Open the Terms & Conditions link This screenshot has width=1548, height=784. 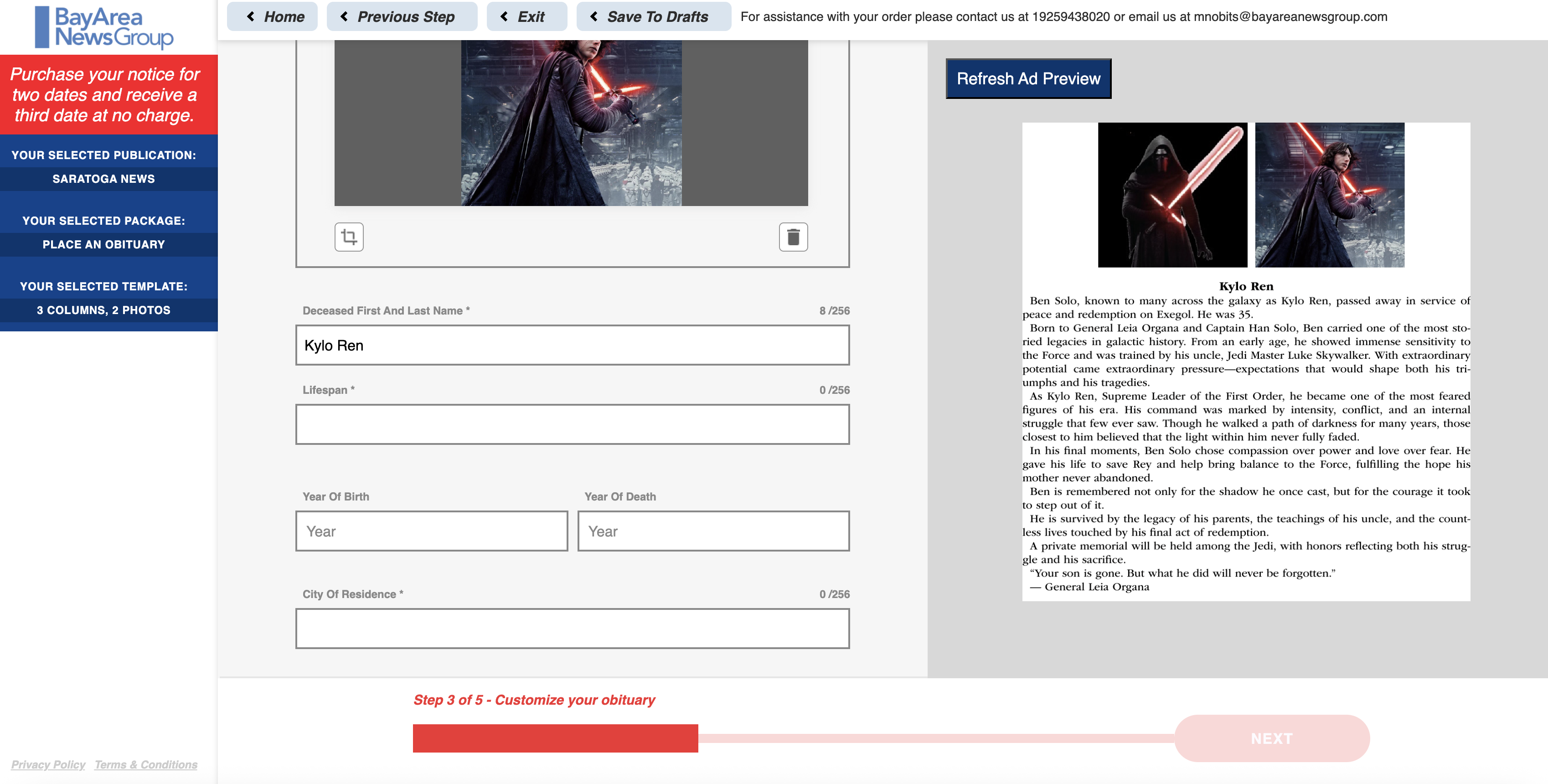(x=145, y=764)
